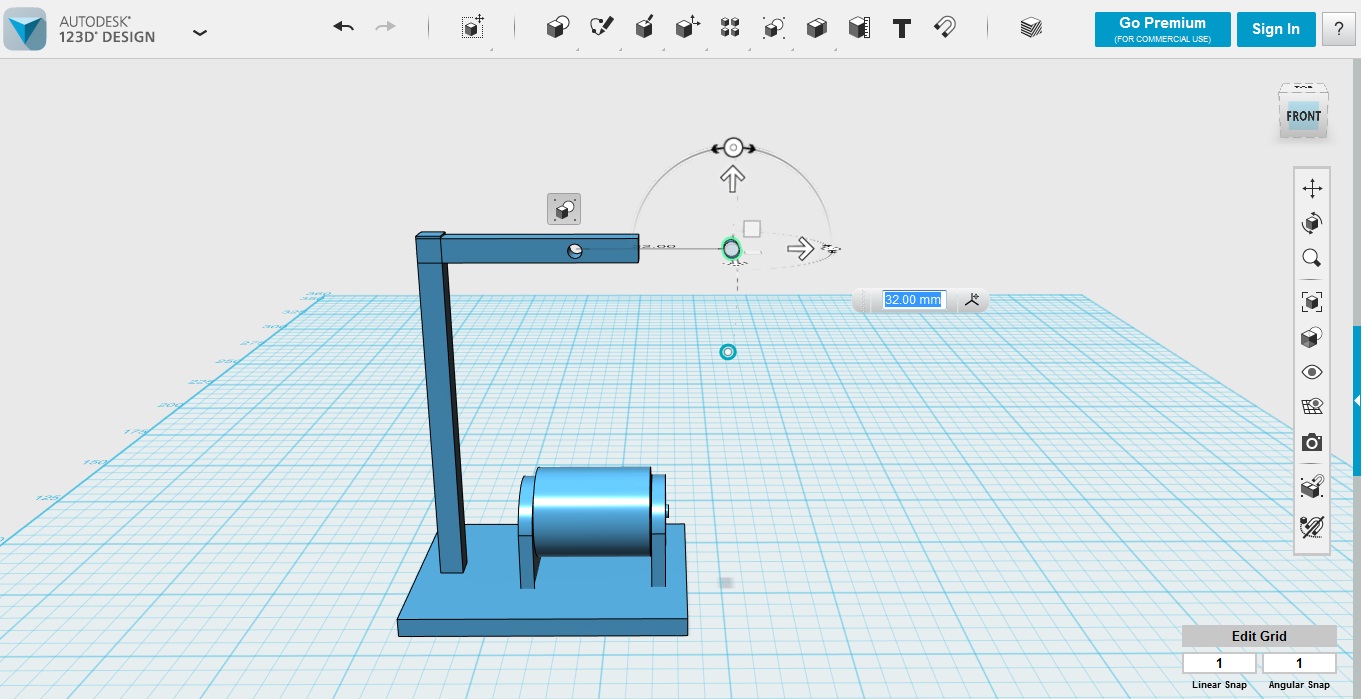Open the Autodesk 123D Design application menu

click(x=200, y=32)
